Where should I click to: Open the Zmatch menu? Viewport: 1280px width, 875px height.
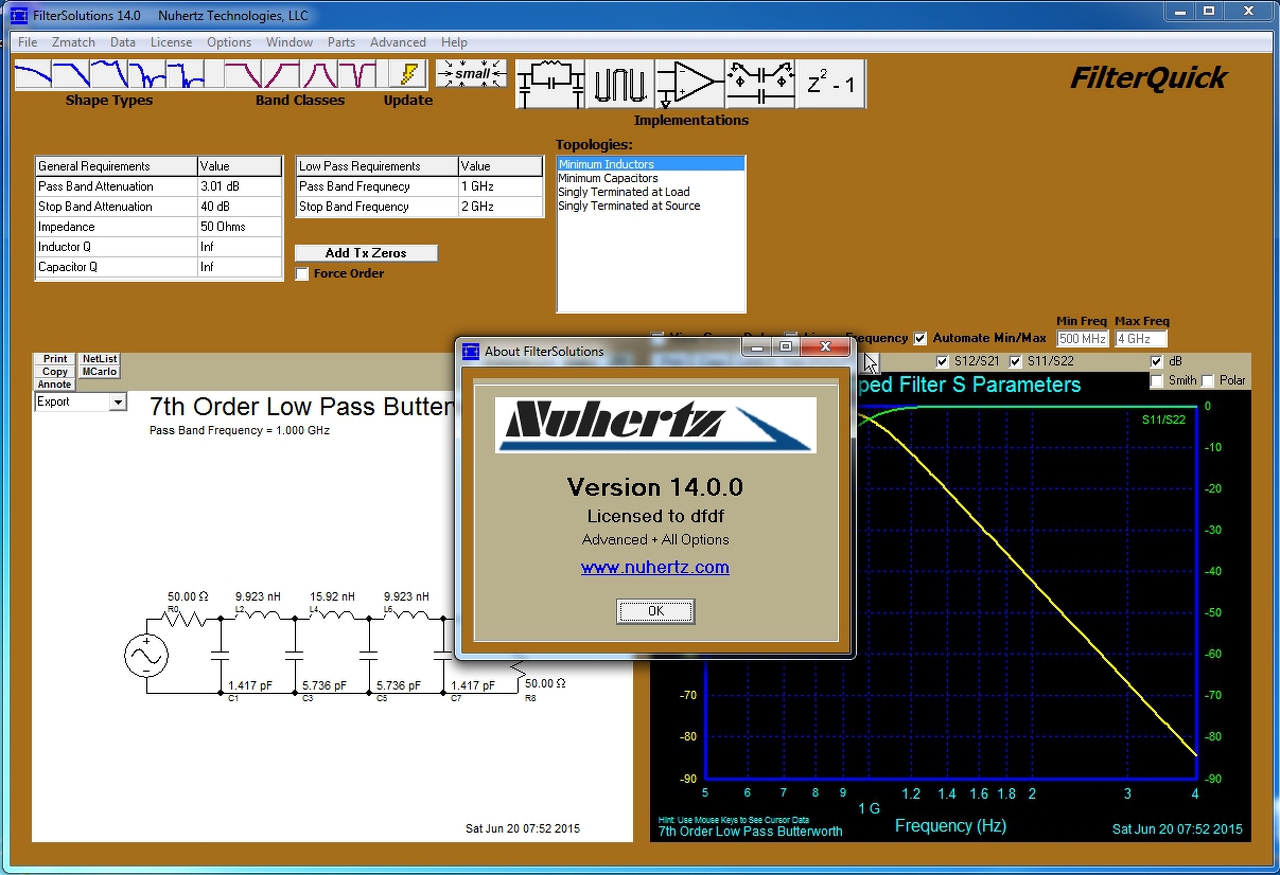pyautogui.click(x=73, y=42)
